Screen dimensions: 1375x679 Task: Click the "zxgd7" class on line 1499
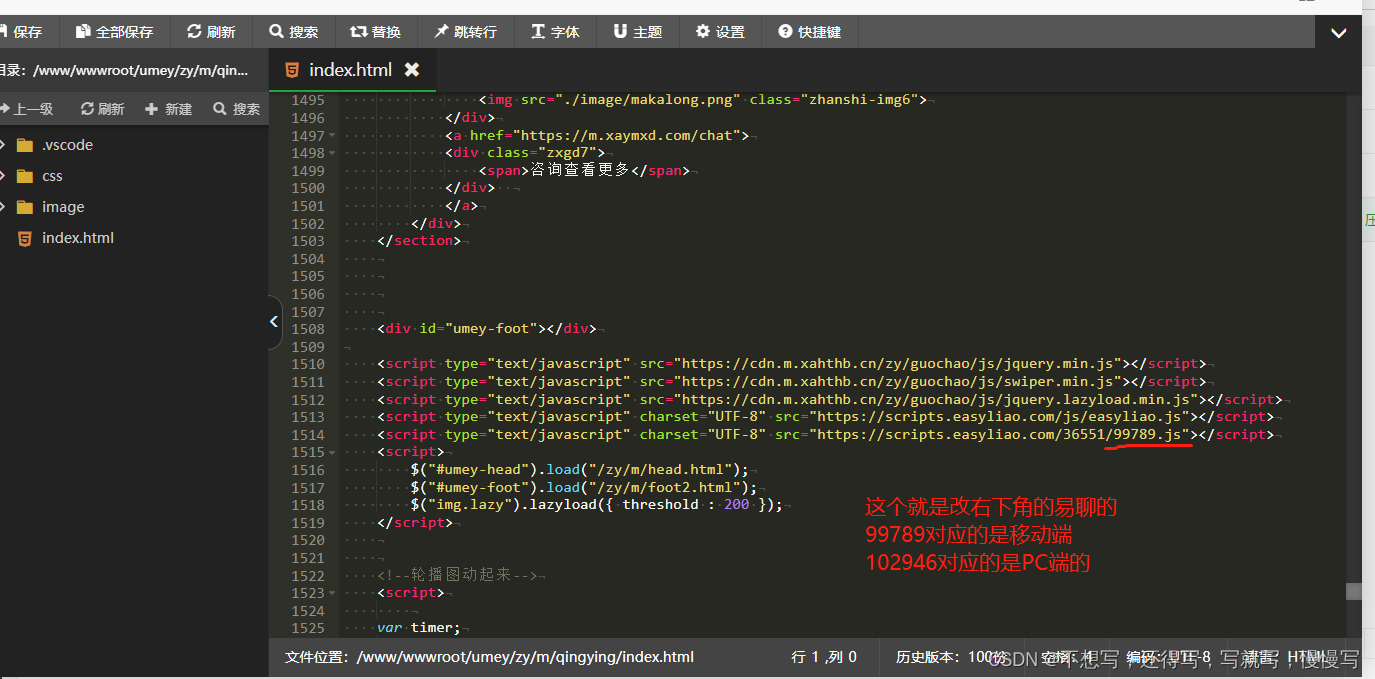570,153
